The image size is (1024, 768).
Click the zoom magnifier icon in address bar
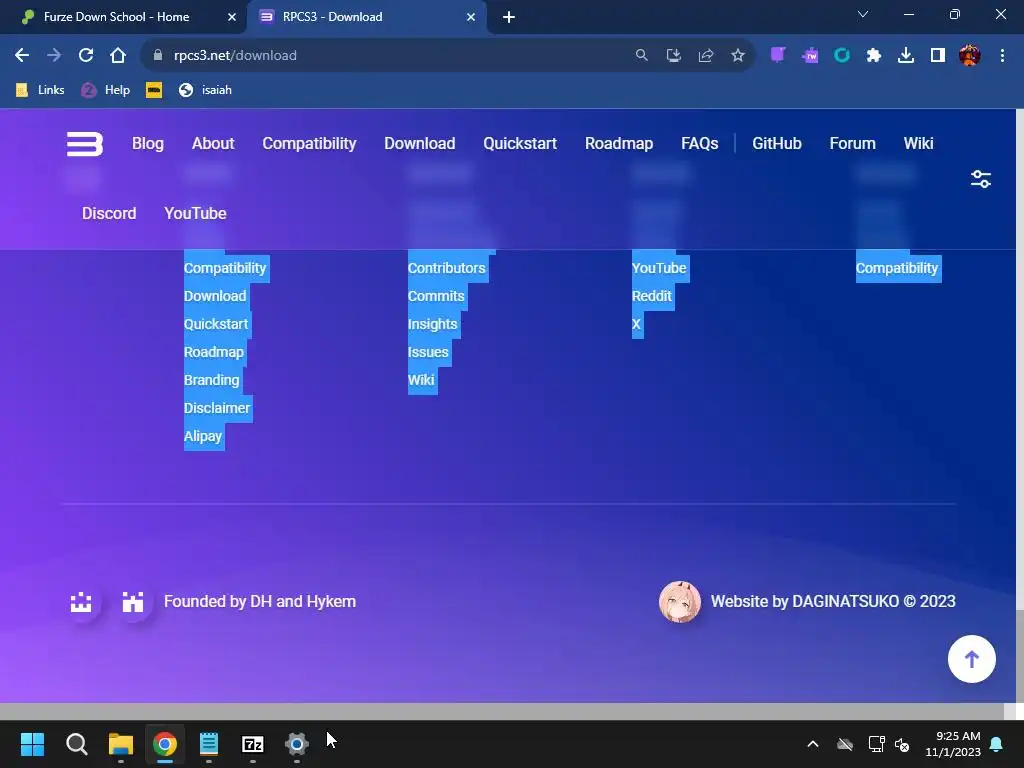click(642, 56)
